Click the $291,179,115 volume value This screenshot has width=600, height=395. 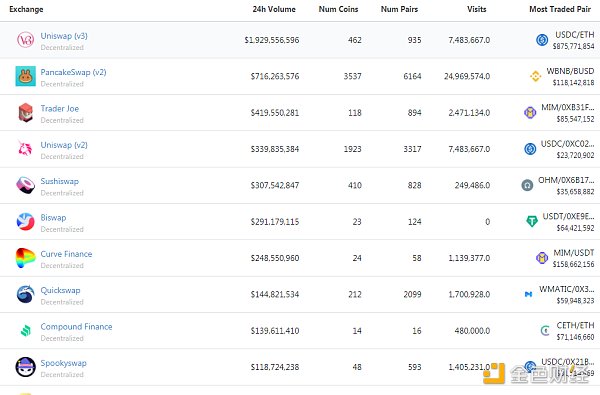point(275,222)
